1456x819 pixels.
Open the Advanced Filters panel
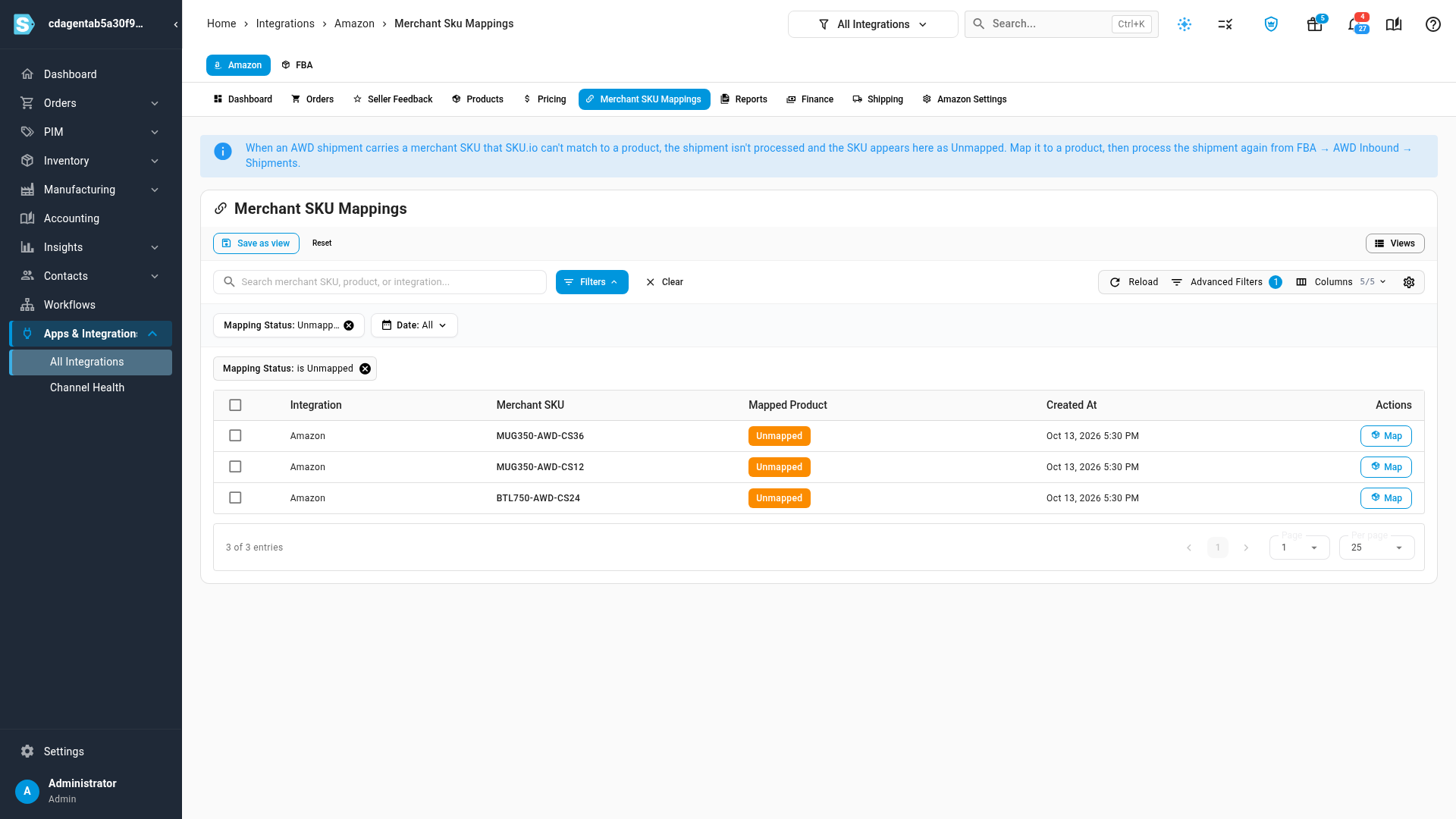tap(1226, 282)
